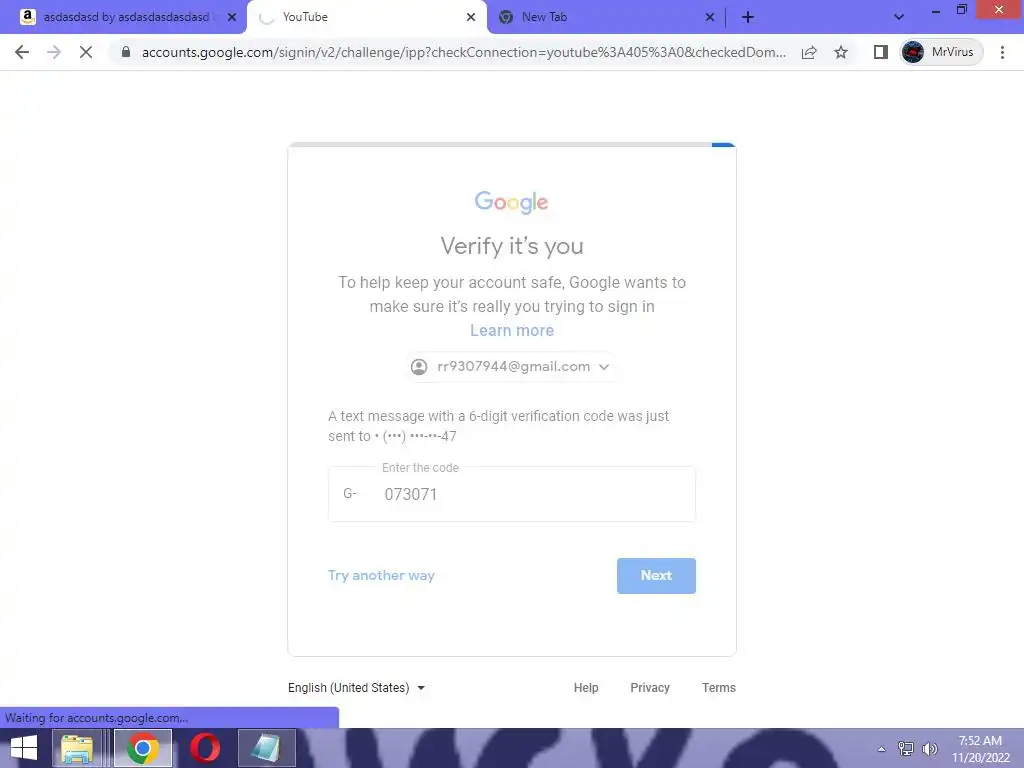The height and width of the screenshot is (768, 1024).
Task: Stop loading the page with X icon
Action: [x=86, y=52]
